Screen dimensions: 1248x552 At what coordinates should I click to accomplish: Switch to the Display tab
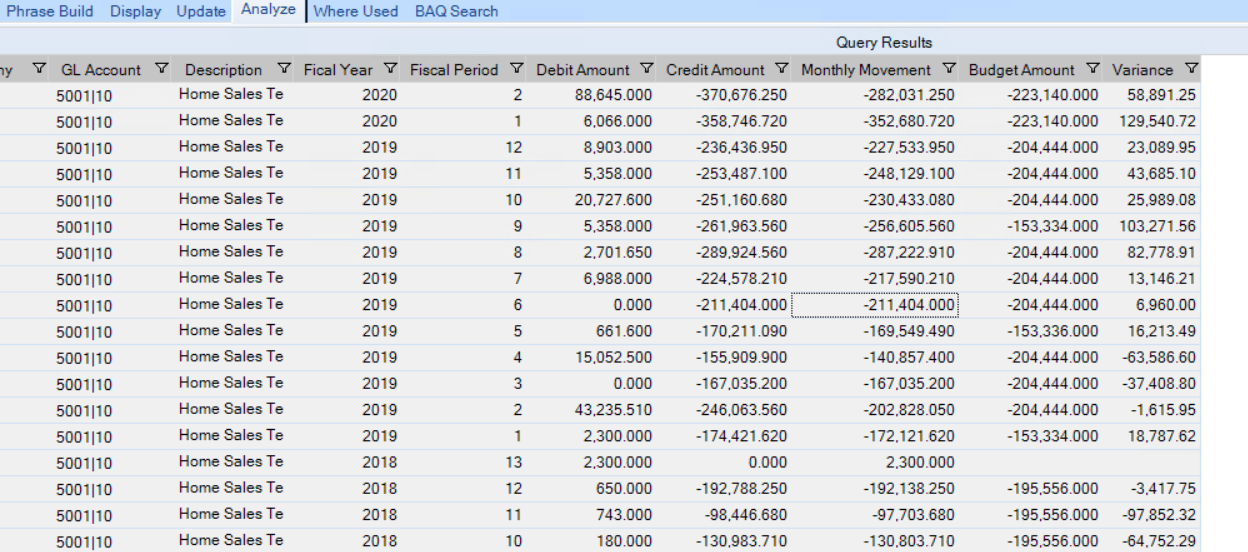(x=136, y=11)
